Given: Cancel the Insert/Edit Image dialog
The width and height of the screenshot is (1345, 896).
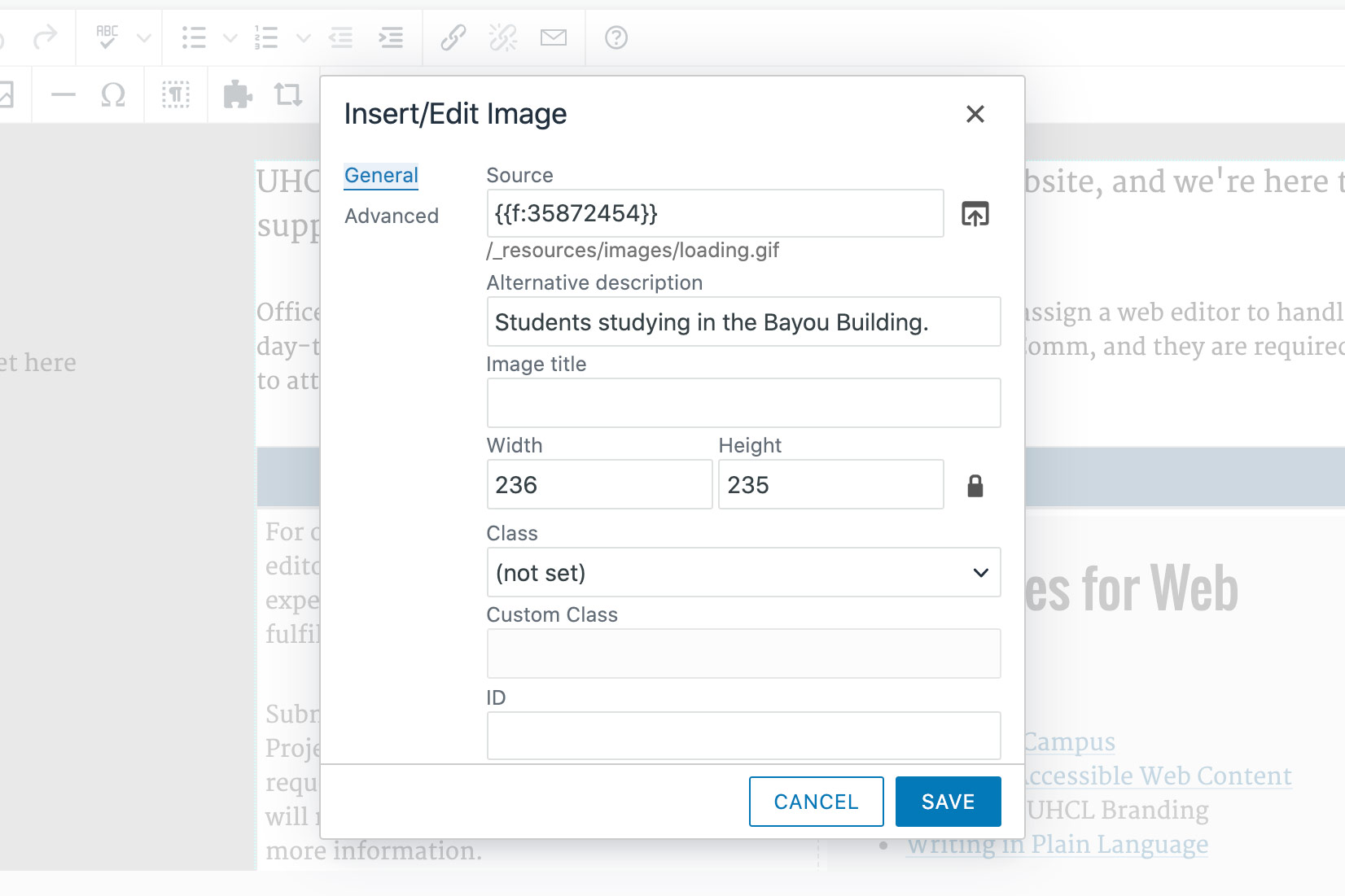Looking at the screenshot, I should pyautogui.click(x=816, y=801).
